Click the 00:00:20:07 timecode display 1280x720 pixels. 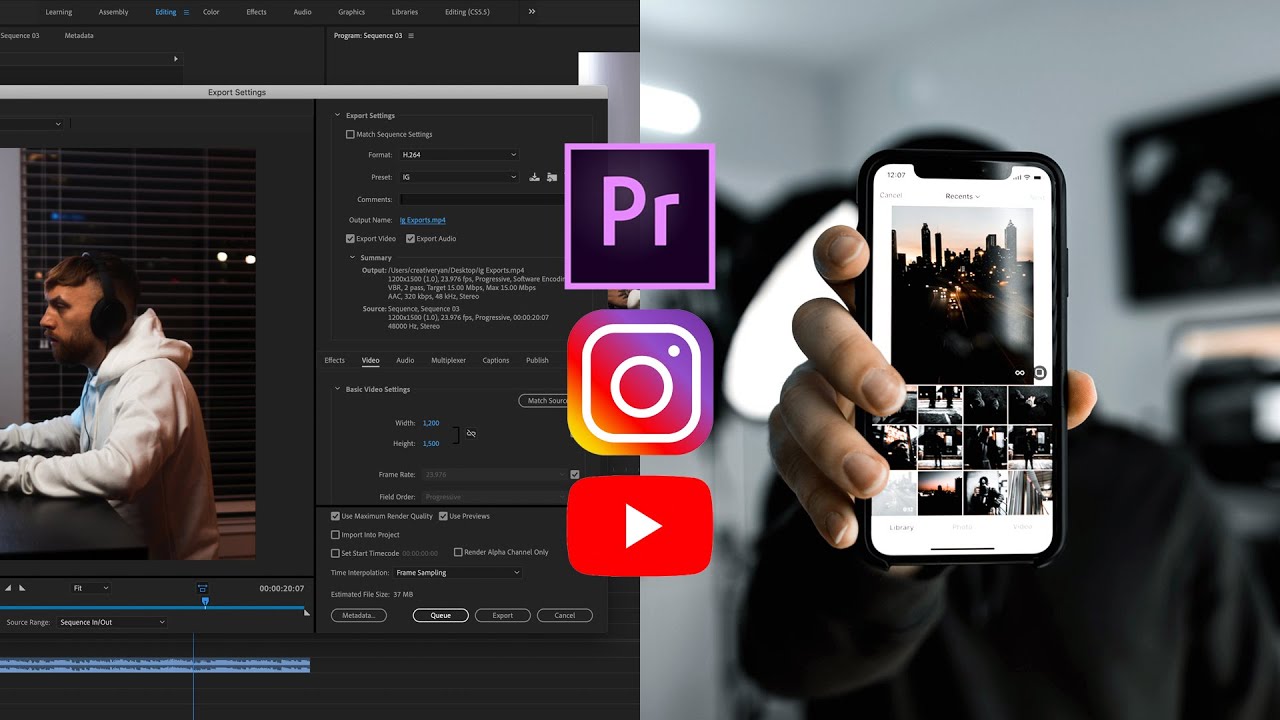281,588
